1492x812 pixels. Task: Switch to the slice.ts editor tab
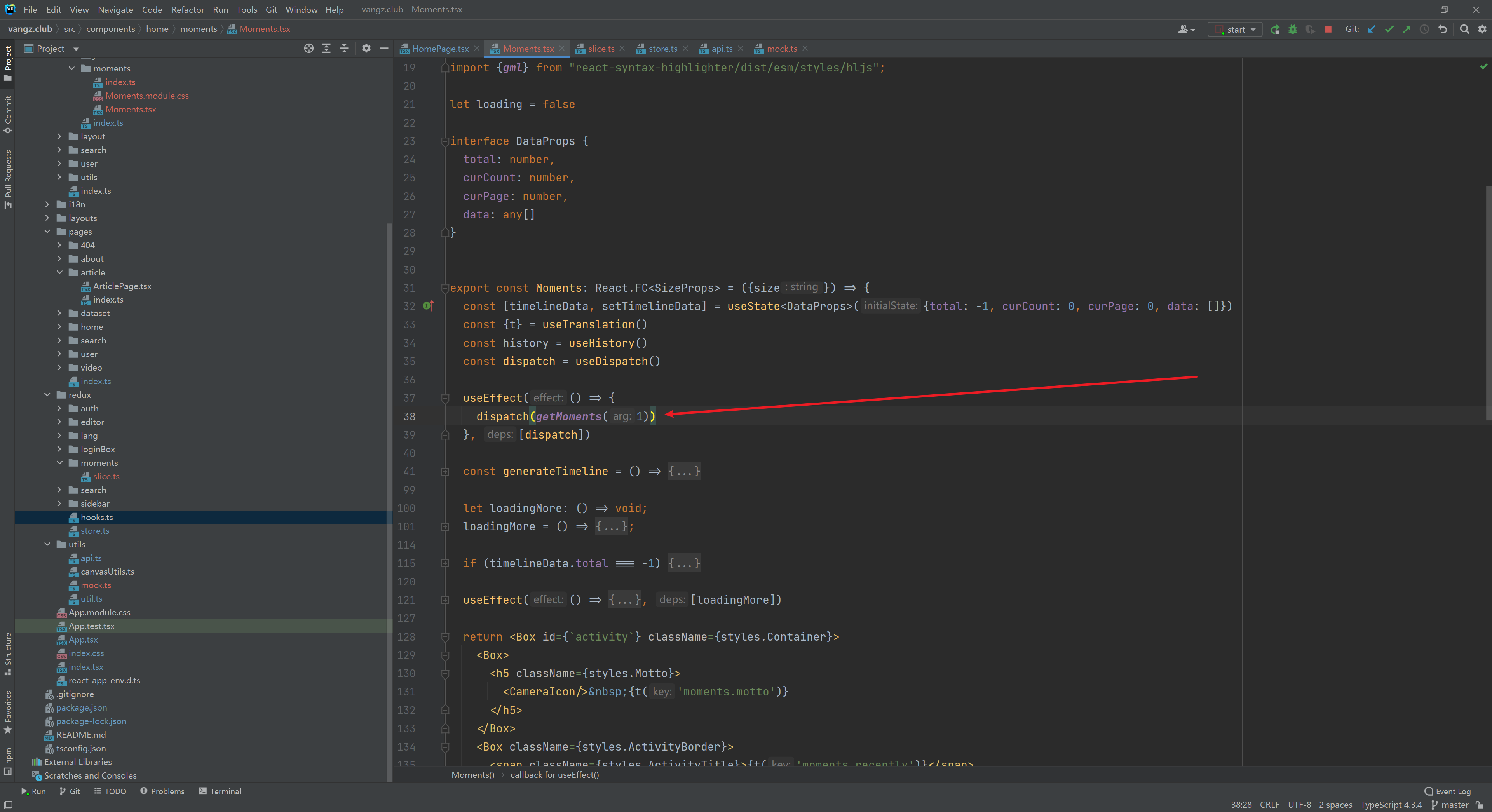pyautogui.click(x=601, y=49)
